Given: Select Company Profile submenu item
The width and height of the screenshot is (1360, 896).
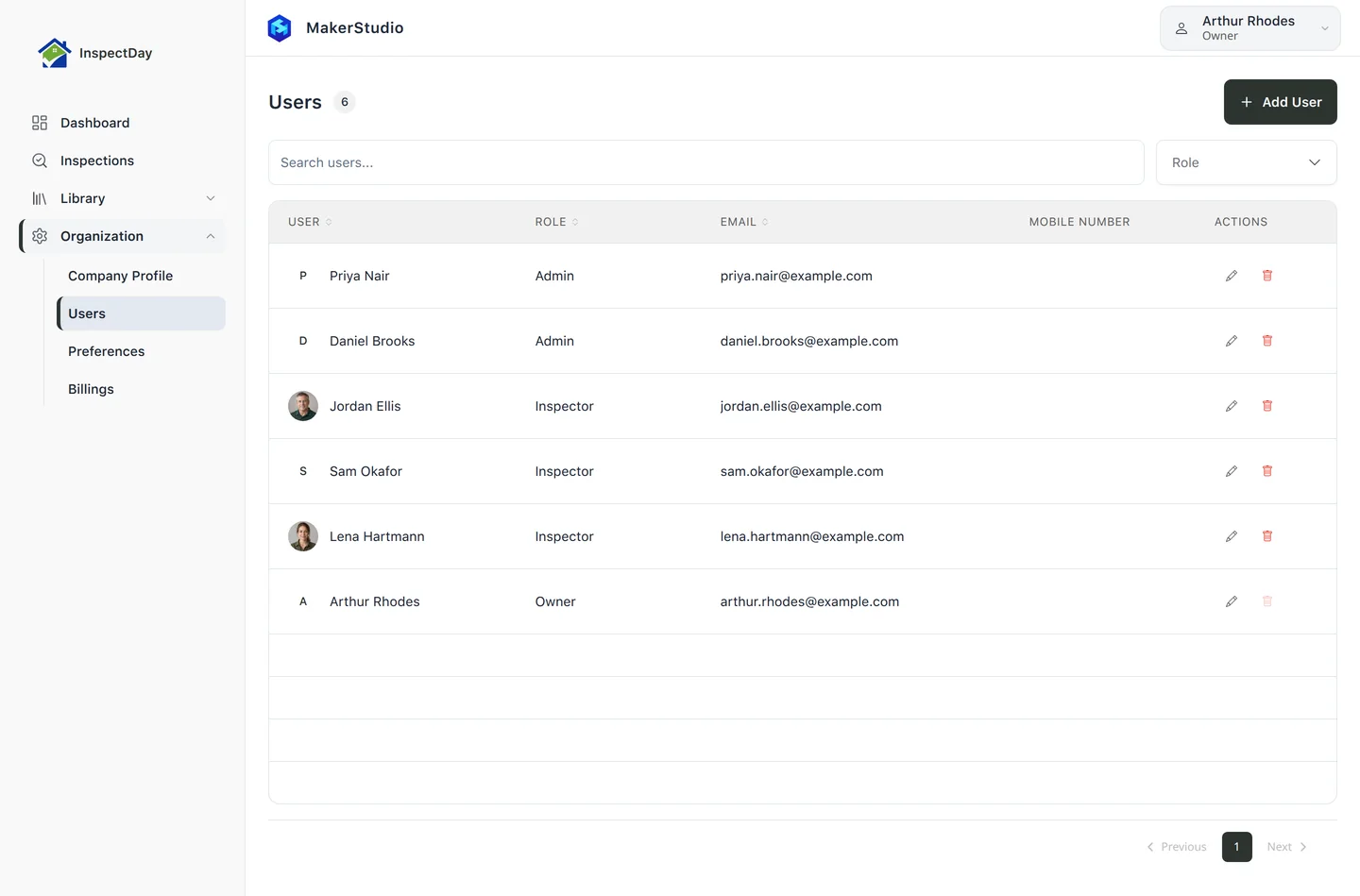Looking at the screenshot, I should point(141,276).
